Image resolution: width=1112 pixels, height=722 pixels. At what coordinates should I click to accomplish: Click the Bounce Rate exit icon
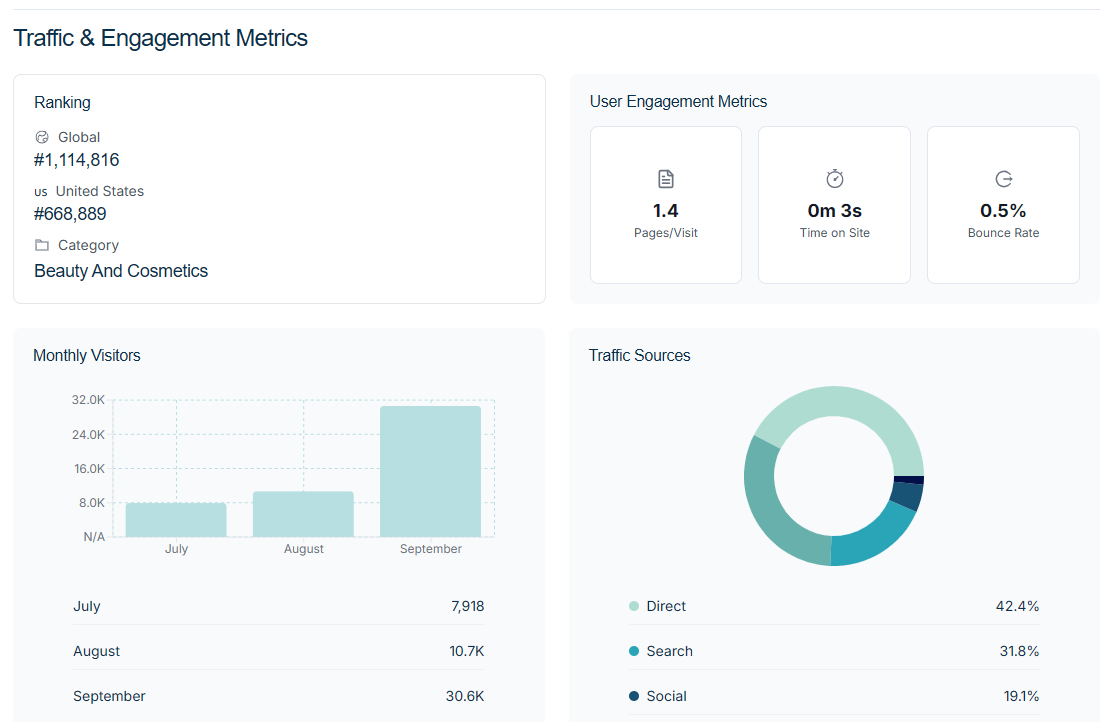point(1004,179)
